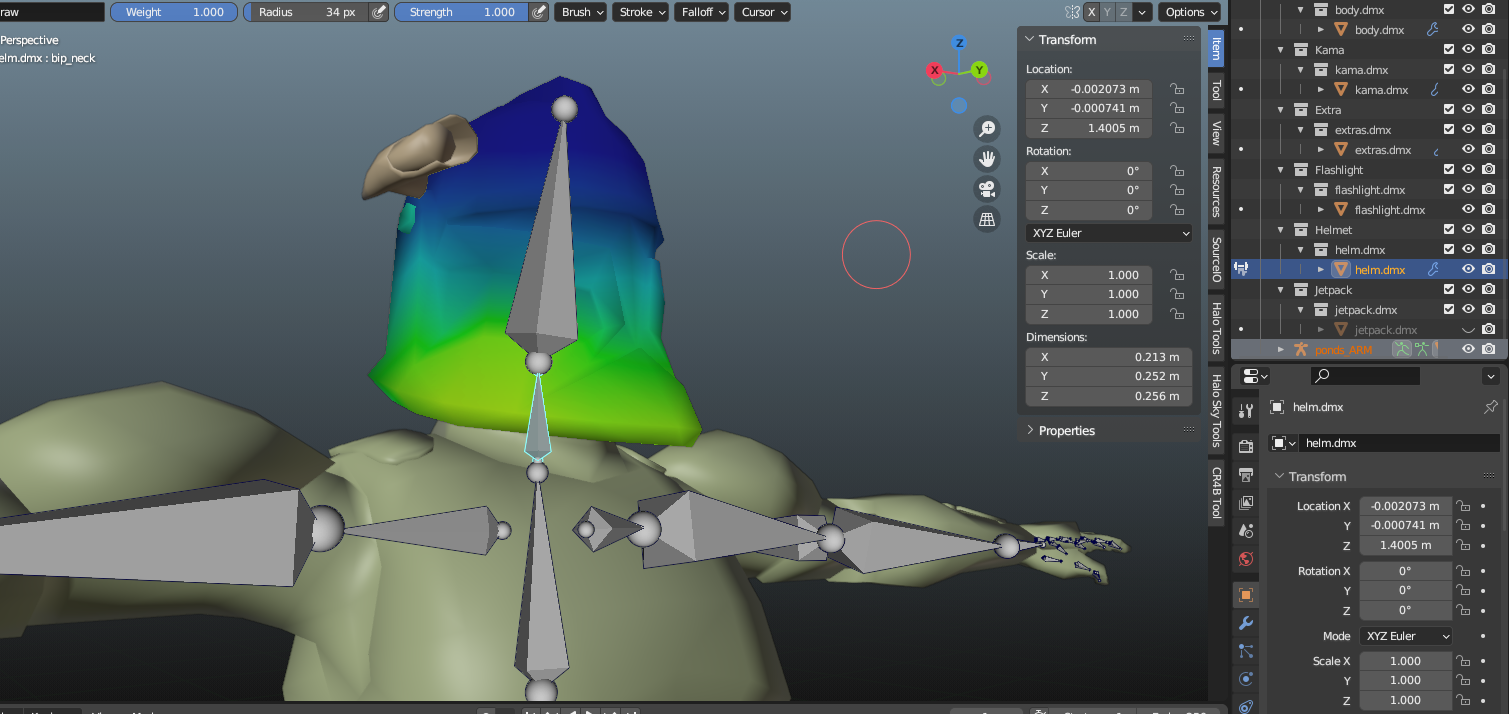Open the properties editor type dropdown
Image resolution: width=1509 pixels, height=714 pixels.
(1255, 376)
